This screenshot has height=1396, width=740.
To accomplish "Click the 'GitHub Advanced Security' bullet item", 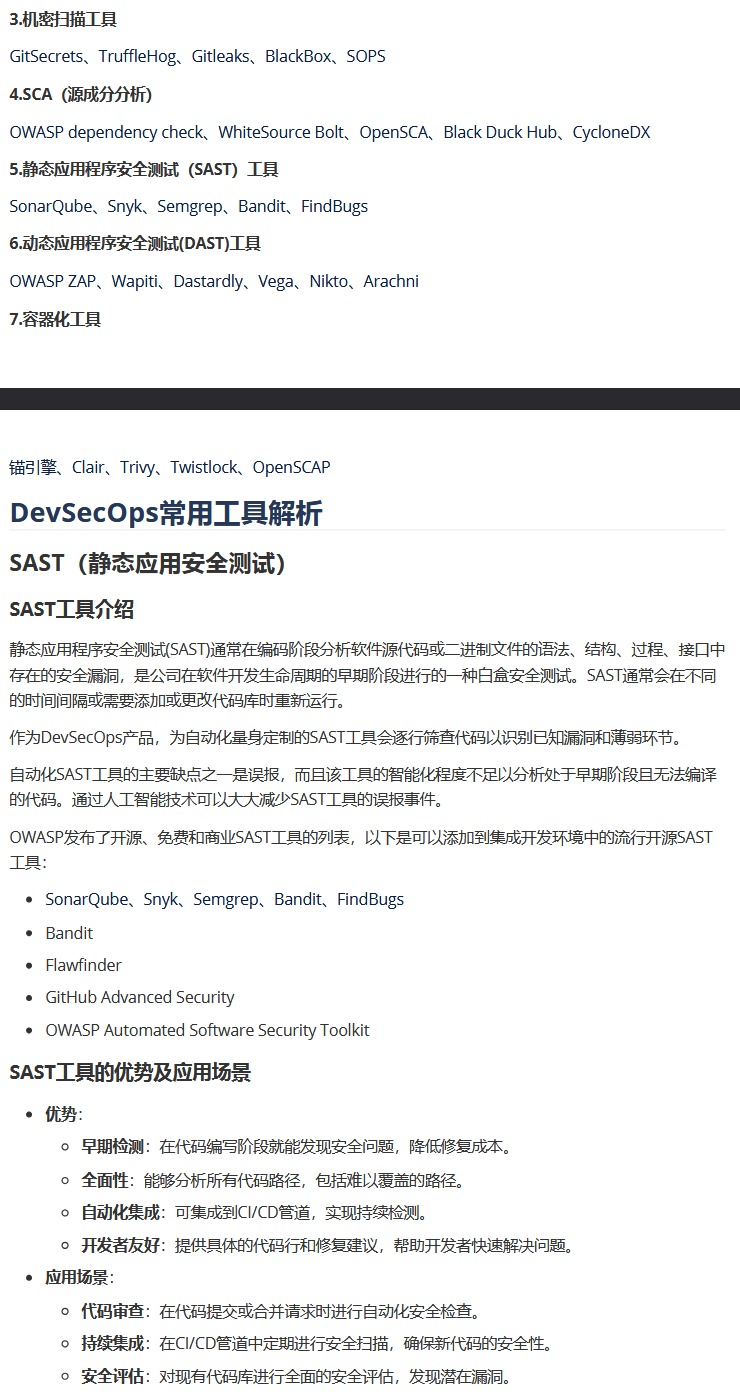I will pyautogui.click(x=140, y=997).
